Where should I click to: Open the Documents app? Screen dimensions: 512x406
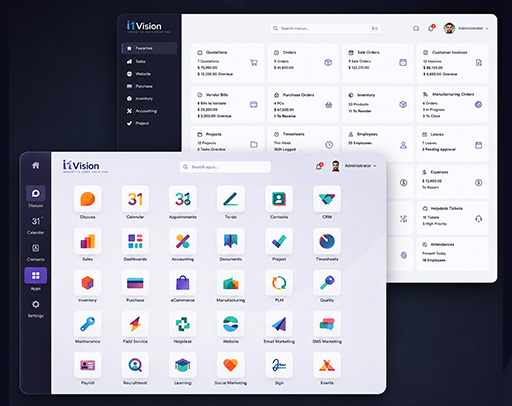coord(231,241)
